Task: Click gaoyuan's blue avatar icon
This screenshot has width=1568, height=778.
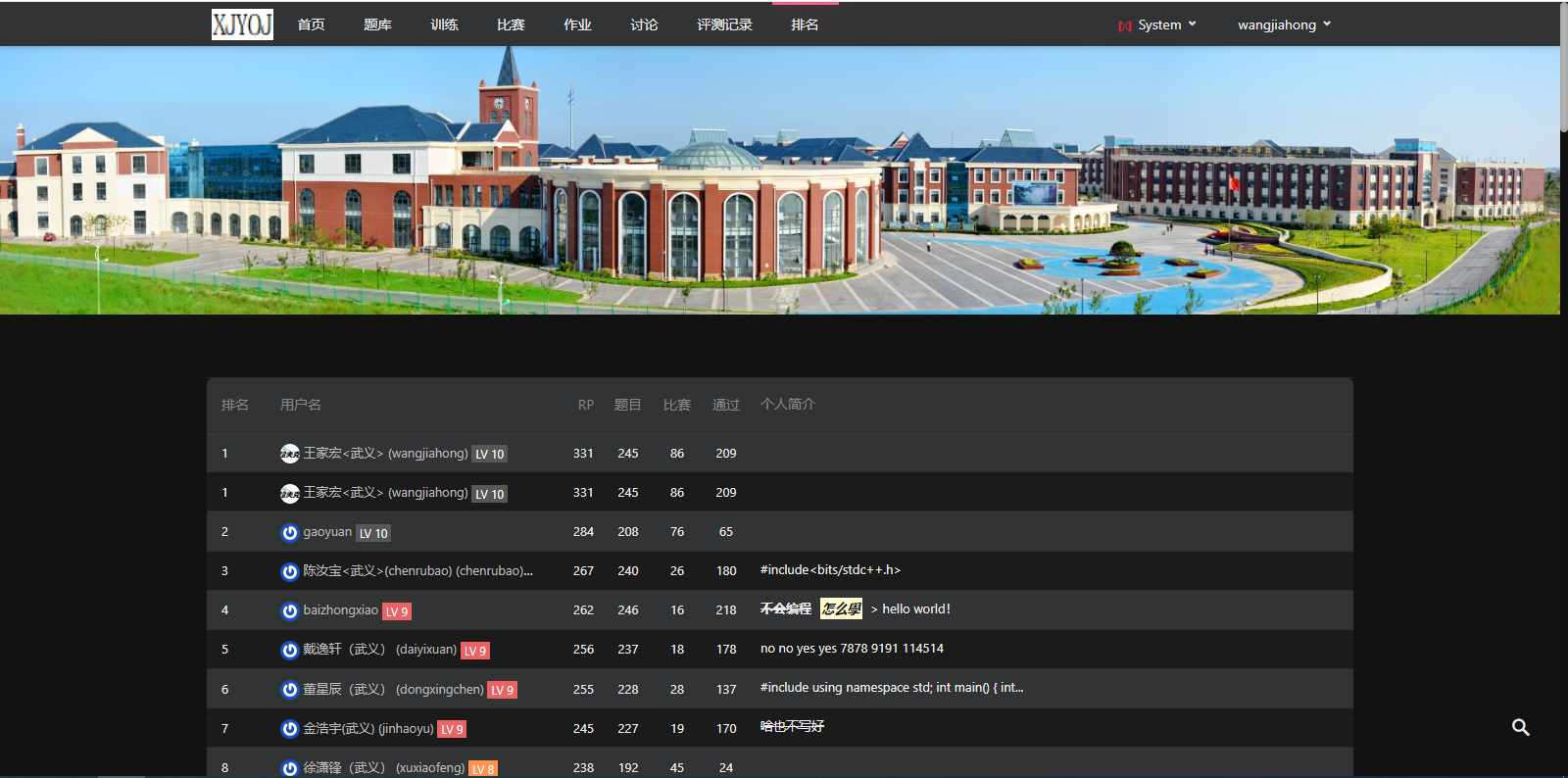Action: pos(289,532)
